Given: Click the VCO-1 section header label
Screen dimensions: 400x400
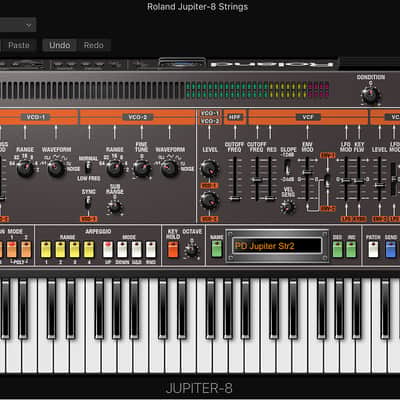Looking at the screenshot, I should [36, 117].
